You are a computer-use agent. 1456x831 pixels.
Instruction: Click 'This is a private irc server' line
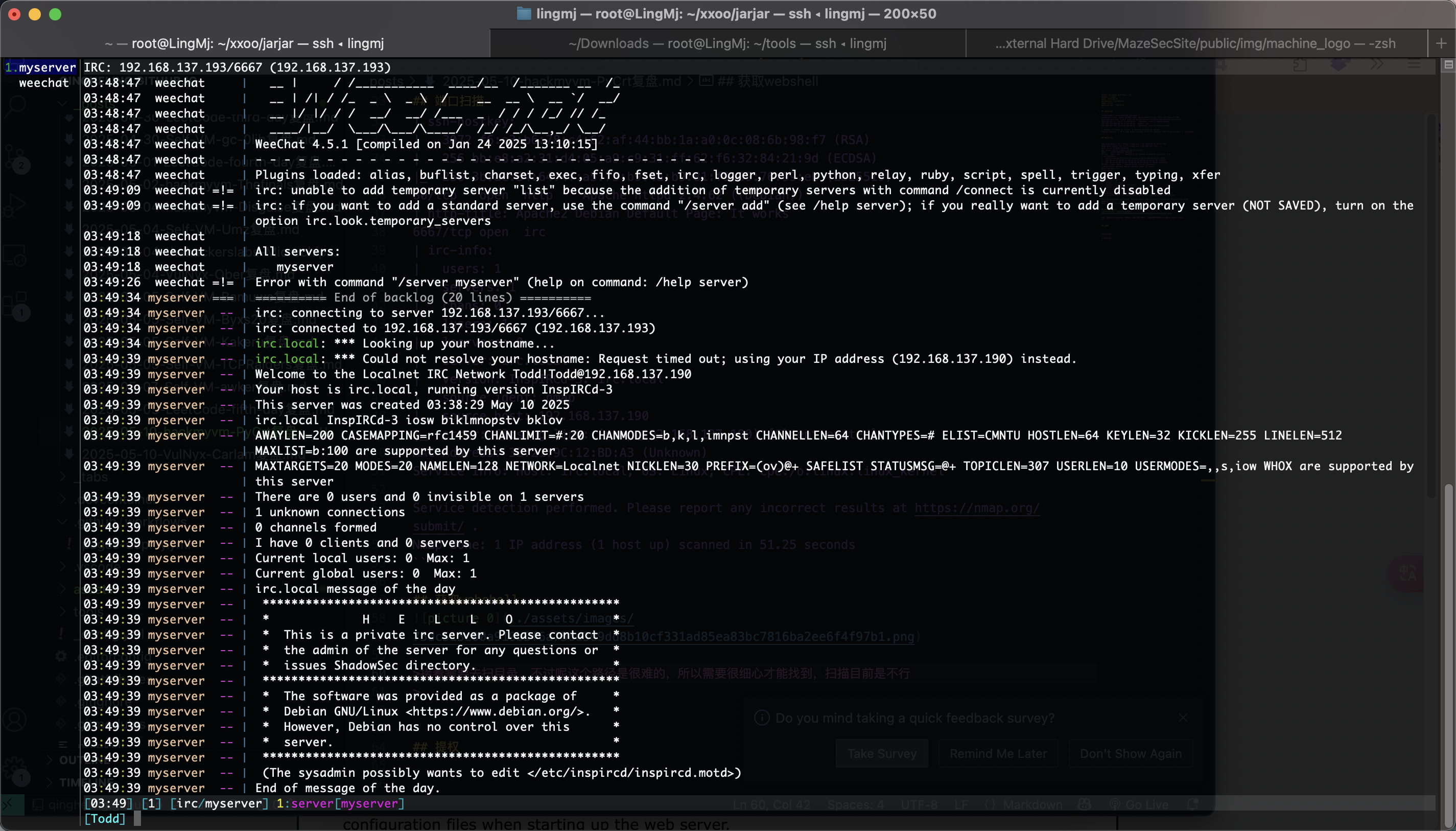click(x=441, y=635)
